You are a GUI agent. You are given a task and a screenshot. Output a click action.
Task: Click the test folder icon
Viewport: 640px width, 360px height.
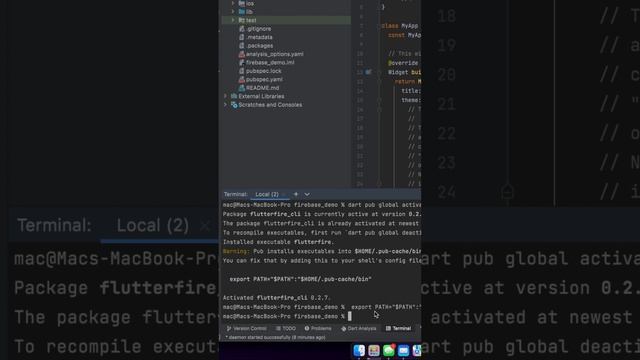pos(242,20)
